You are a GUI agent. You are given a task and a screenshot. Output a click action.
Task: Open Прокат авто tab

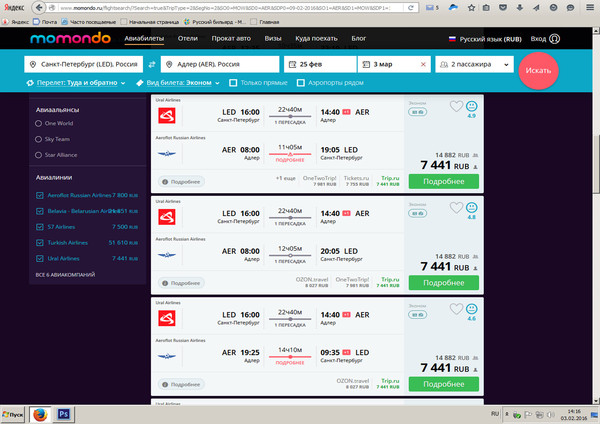[231, 39]
